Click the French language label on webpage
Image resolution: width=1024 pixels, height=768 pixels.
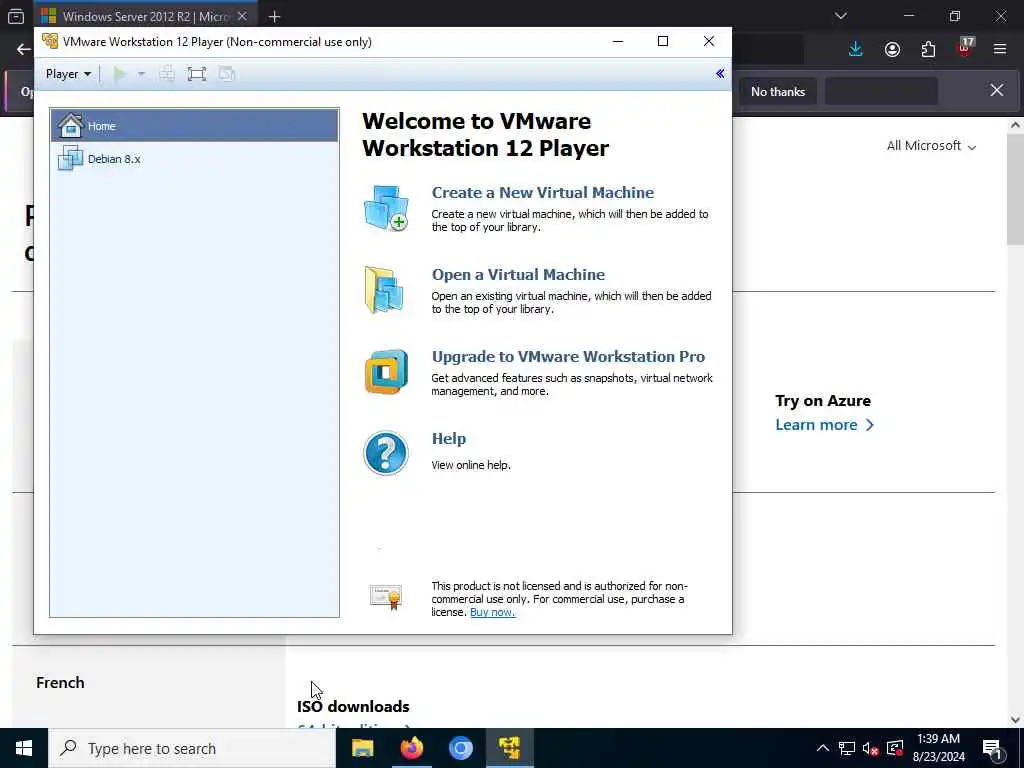click(x=60, y=682)
